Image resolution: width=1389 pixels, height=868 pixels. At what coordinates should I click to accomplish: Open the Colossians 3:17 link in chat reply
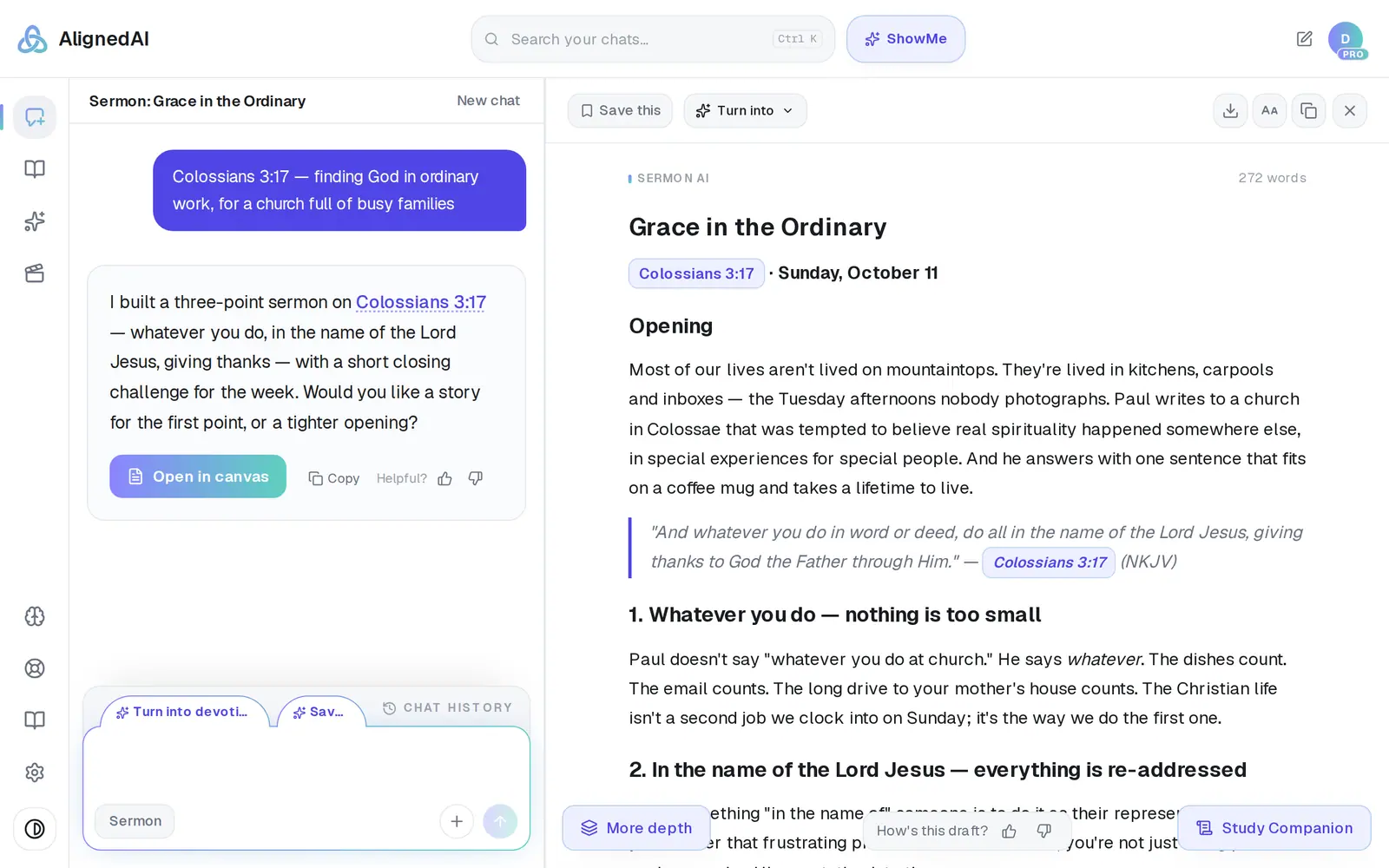click(421, 302)
